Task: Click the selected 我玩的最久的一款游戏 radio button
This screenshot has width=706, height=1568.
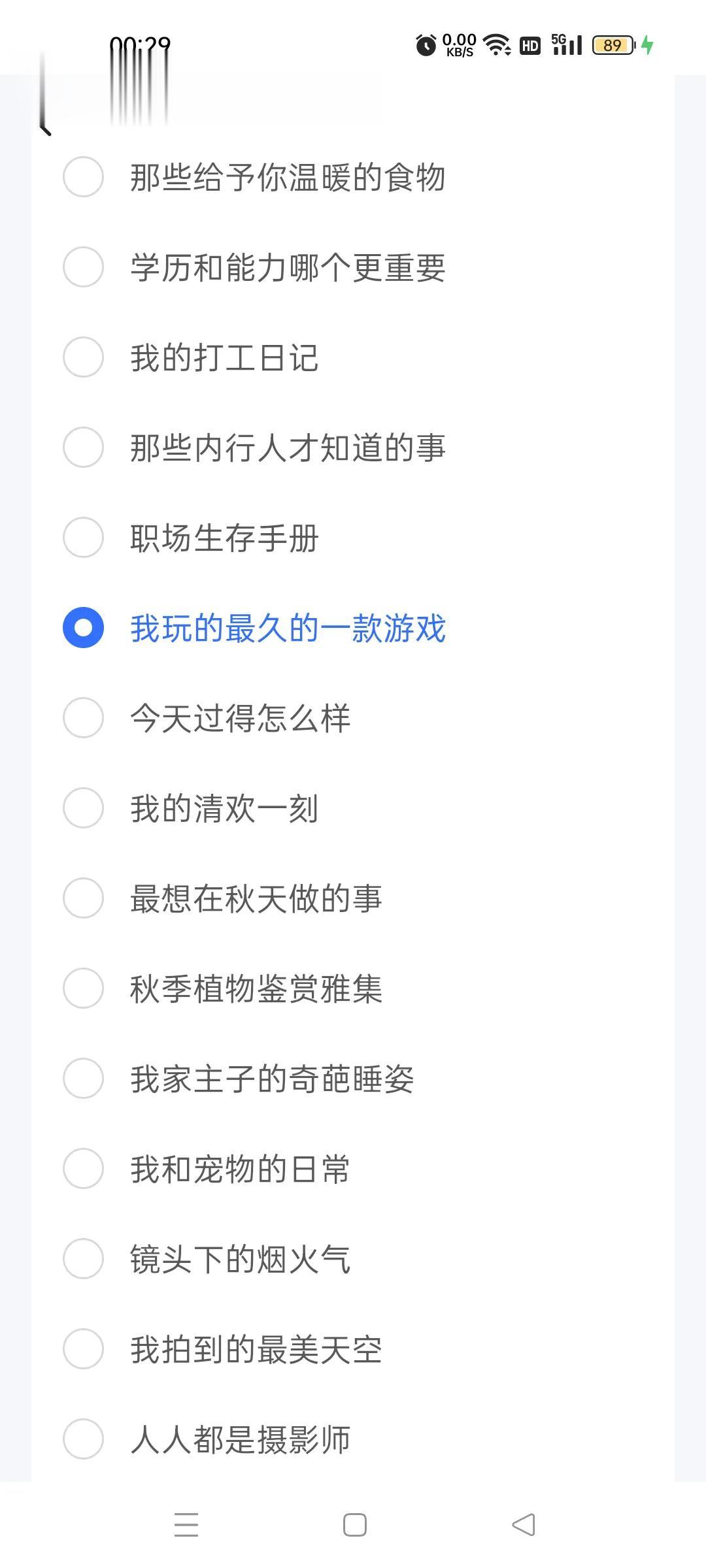Action: tap(83, 627)
